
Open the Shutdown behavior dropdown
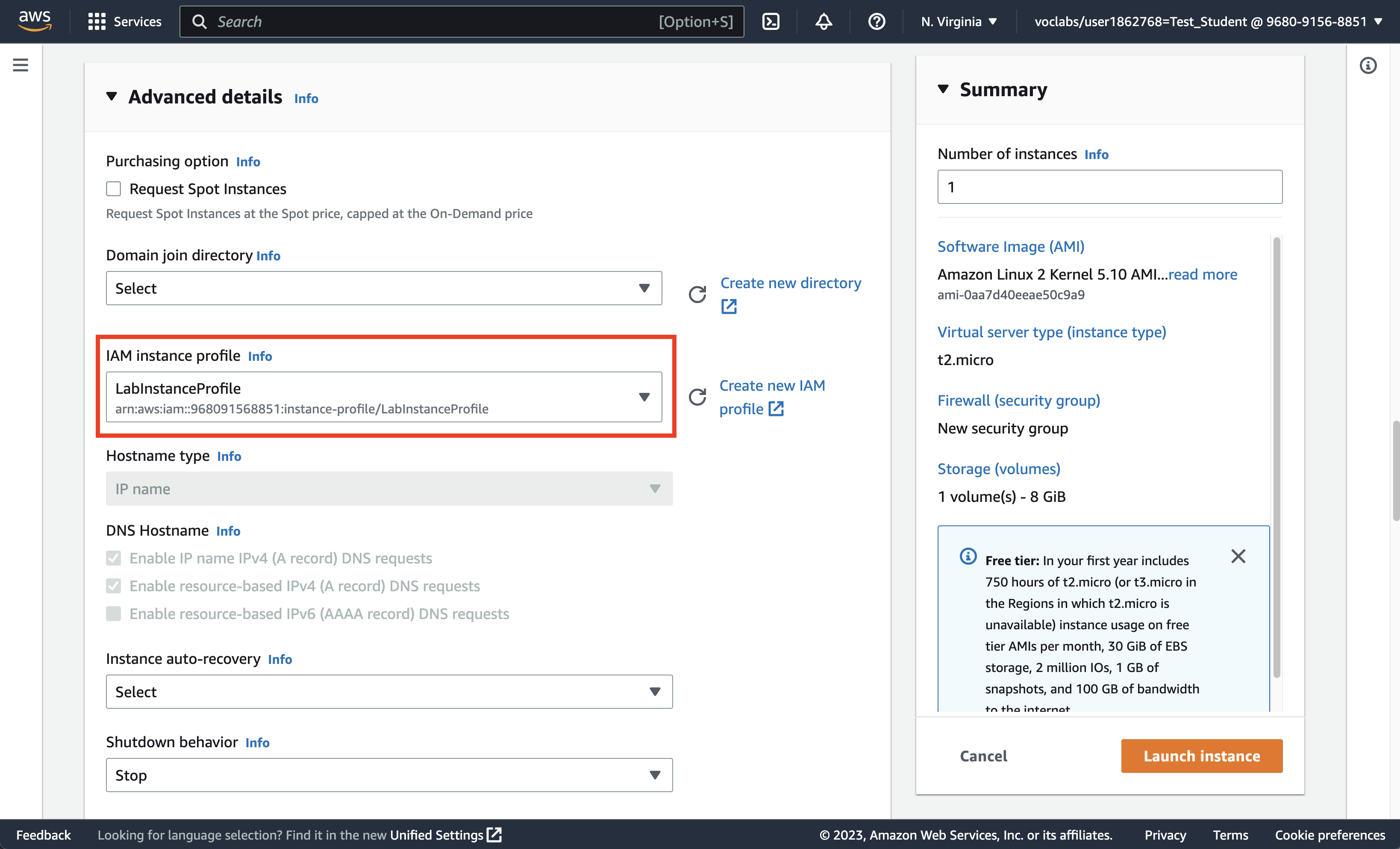388,775
